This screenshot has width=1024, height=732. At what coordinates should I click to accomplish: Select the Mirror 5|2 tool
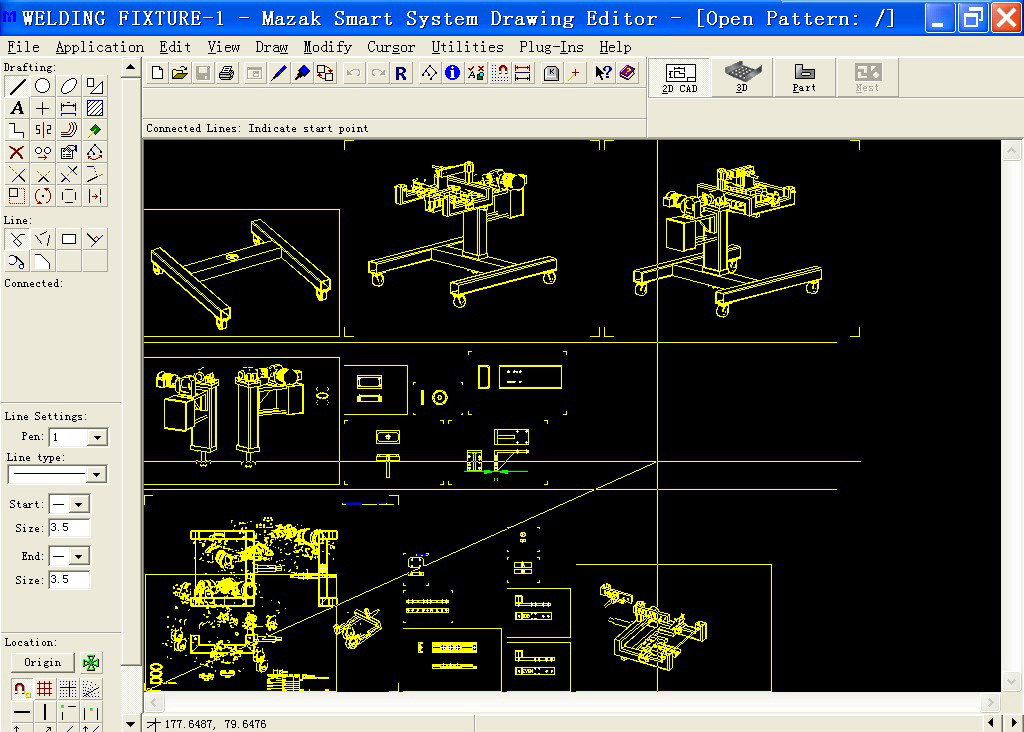(42, 131)
